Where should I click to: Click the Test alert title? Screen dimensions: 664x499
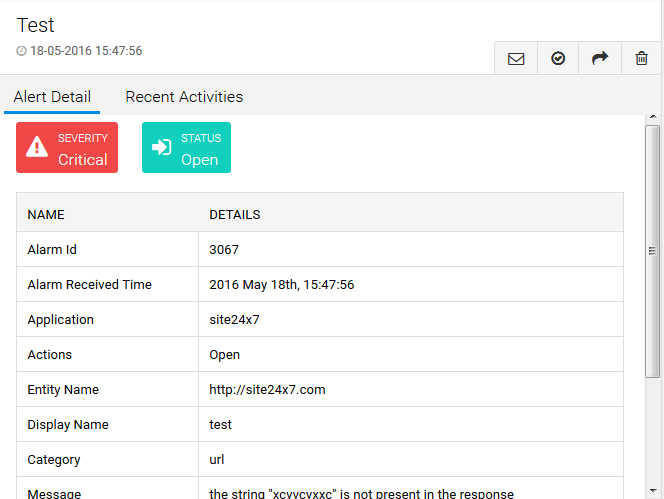tap(36, 26)
